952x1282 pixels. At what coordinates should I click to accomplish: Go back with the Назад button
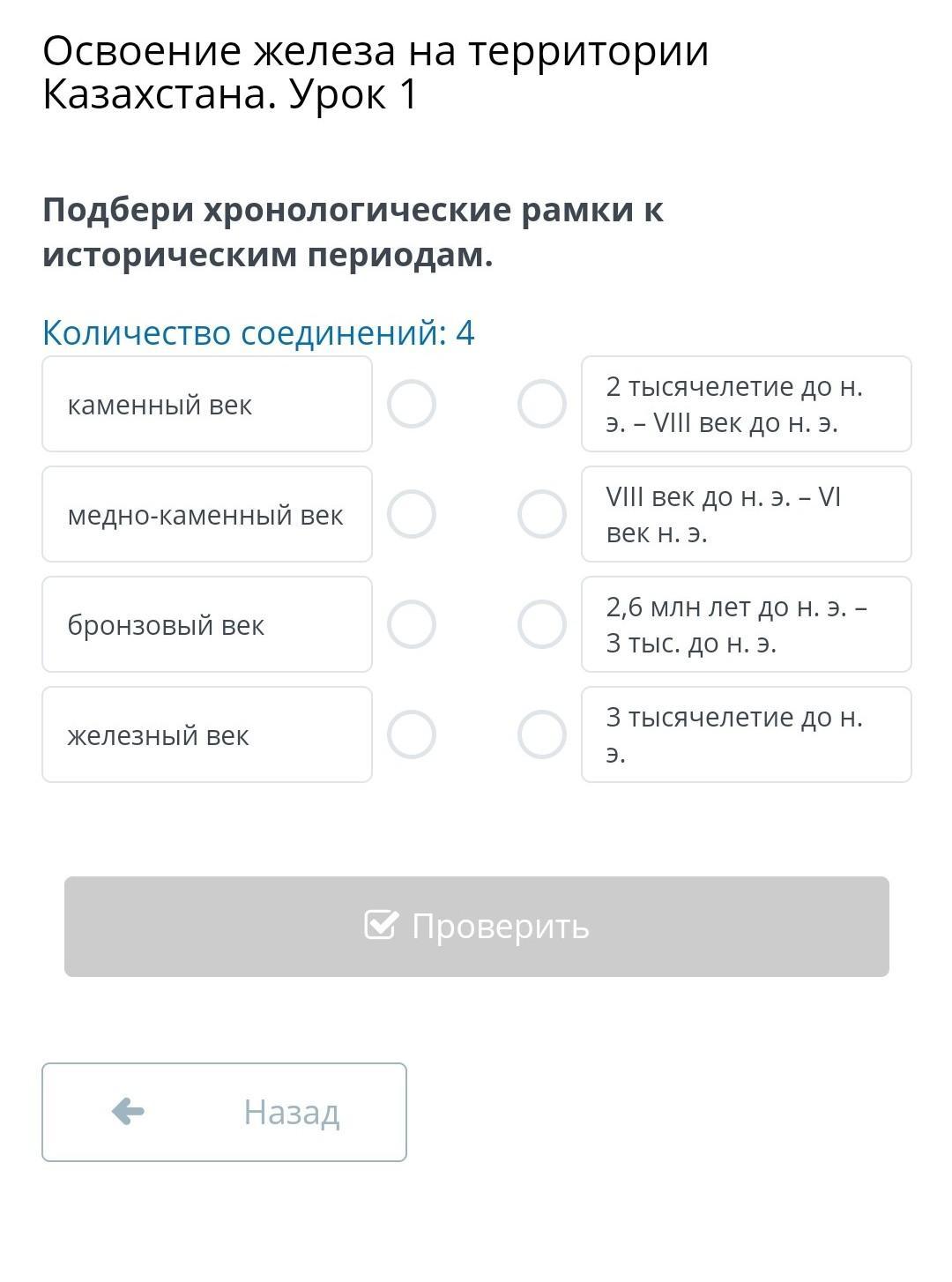tap(224, 1112)
